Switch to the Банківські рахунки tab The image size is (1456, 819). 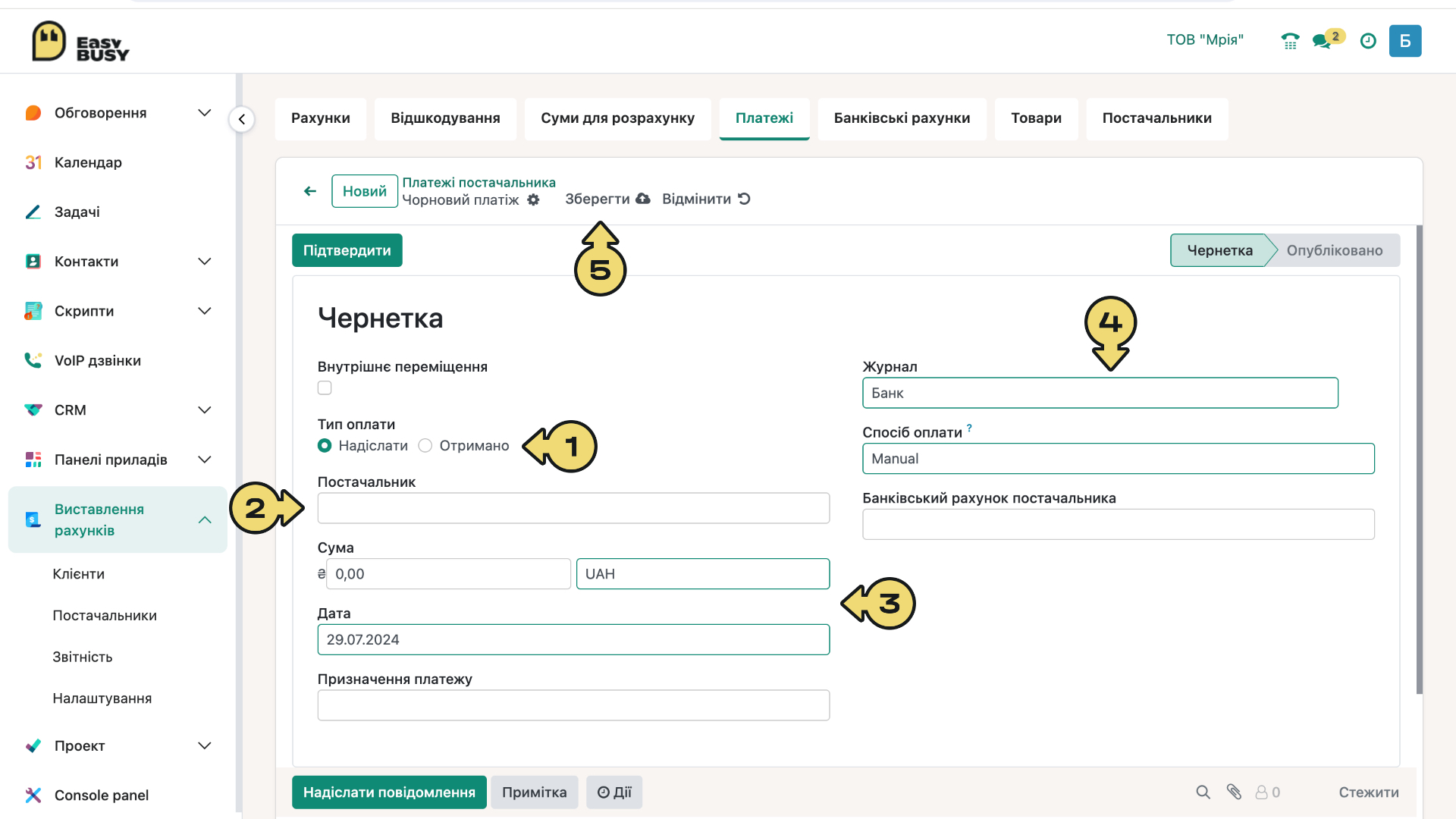coord(902,118)
